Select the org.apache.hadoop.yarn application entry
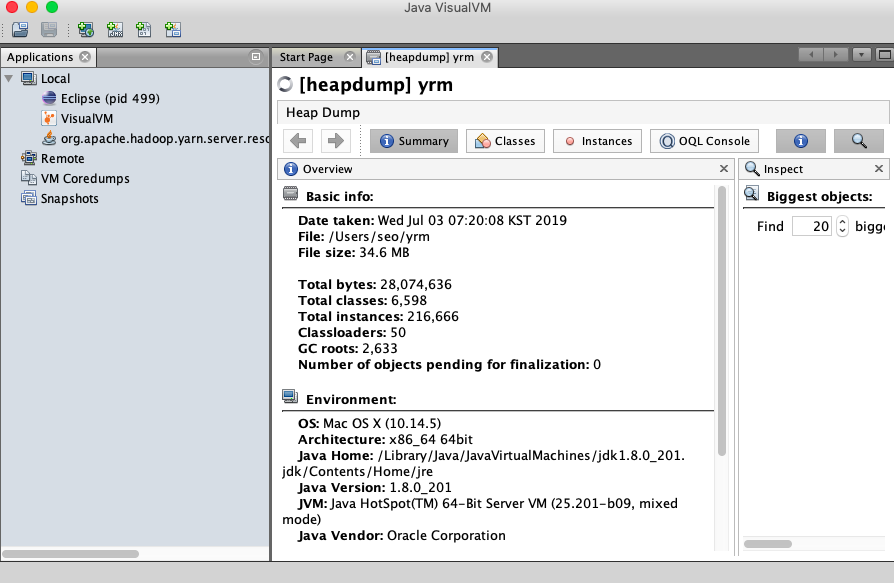 tap(165, 138)
